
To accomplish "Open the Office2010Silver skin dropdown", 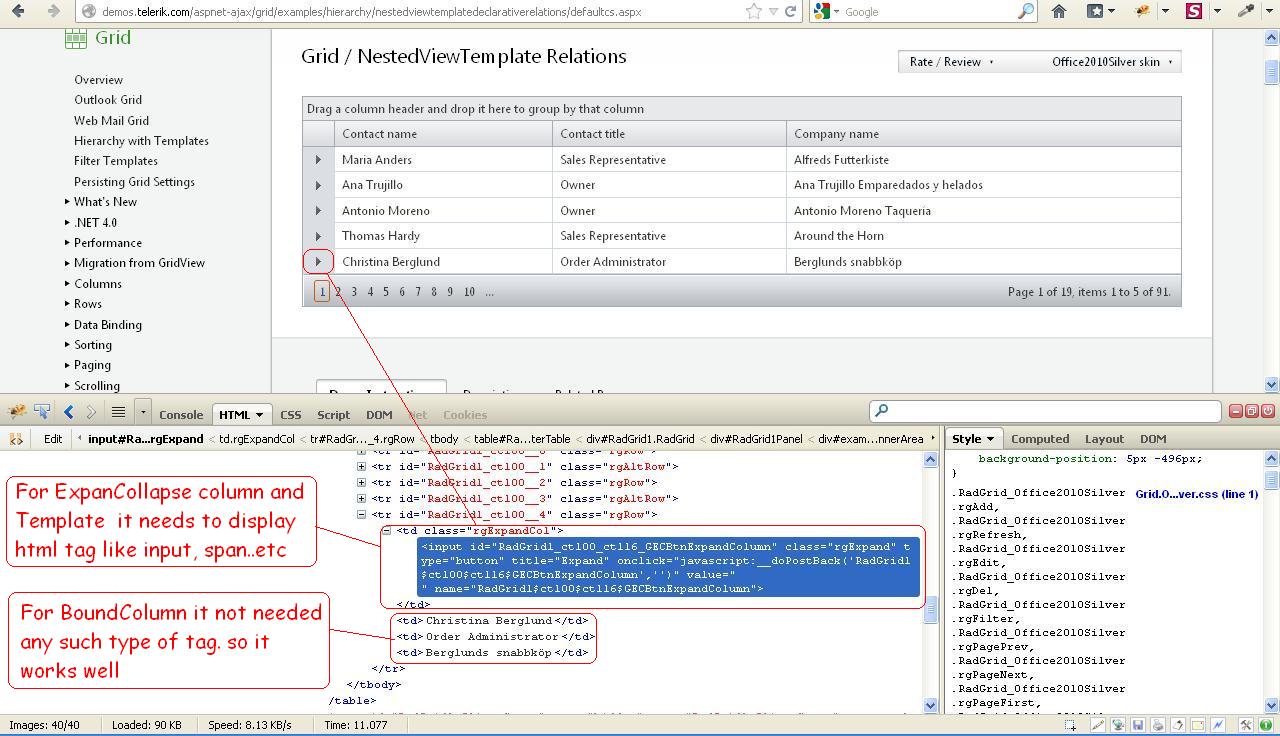I will click(x=1112, y=62).
